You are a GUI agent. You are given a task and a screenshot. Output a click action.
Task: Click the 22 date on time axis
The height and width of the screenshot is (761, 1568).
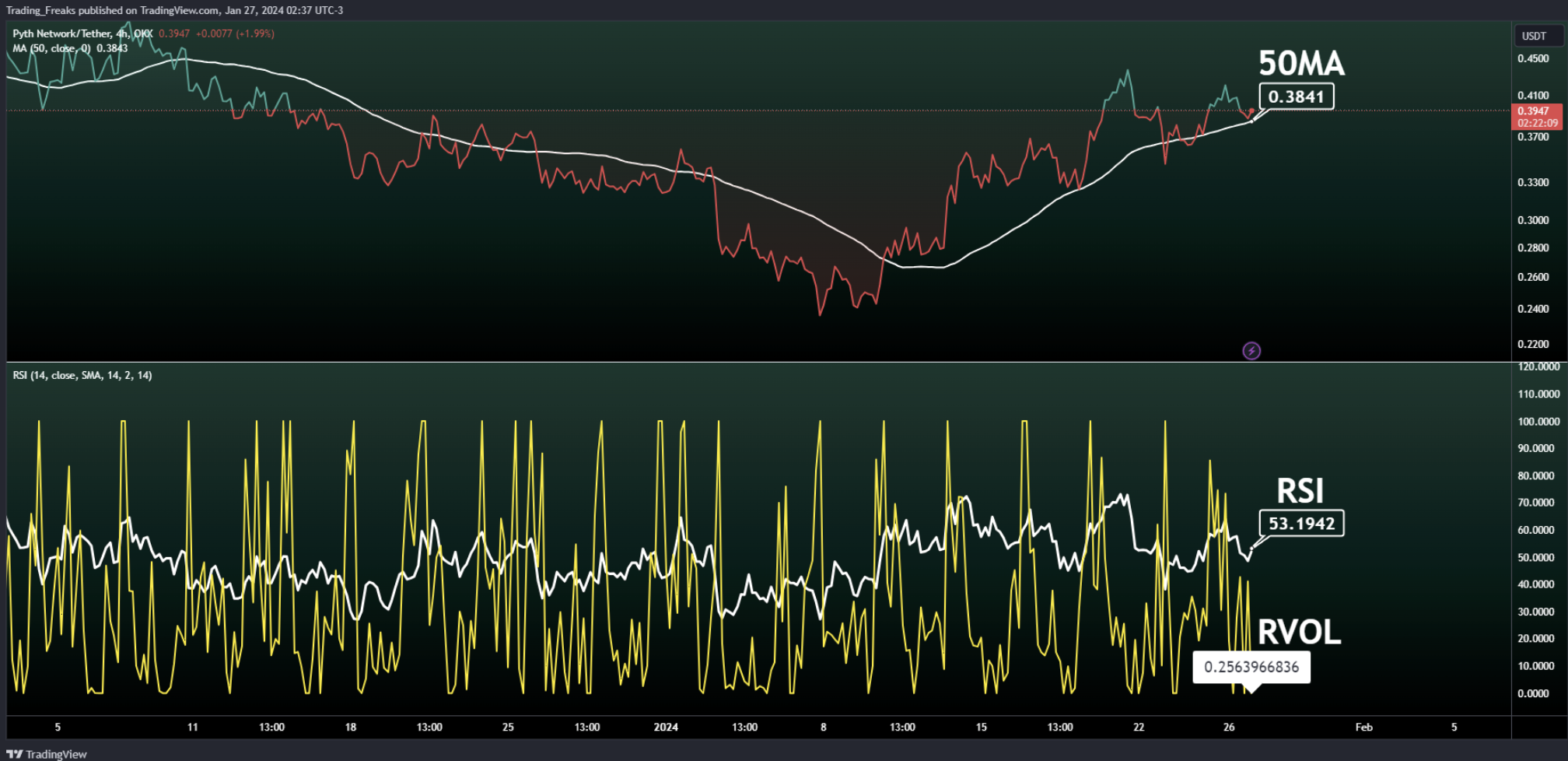coord(1139,728)
